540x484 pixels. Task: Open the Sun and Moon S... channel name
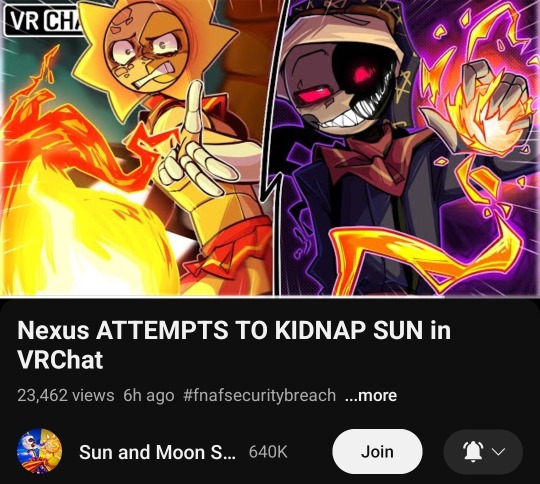(x=157, y=452)
